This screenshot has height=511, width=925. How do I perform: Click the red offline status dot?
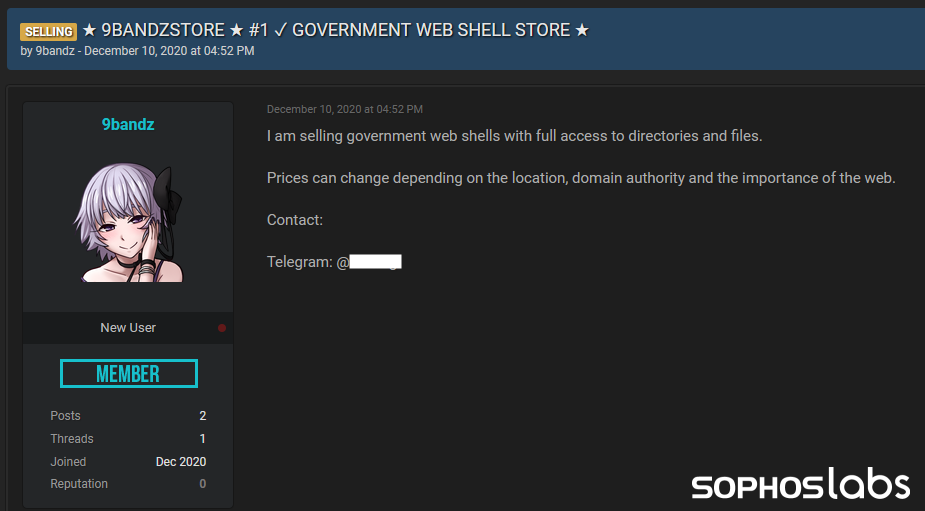tap(222, 328)
